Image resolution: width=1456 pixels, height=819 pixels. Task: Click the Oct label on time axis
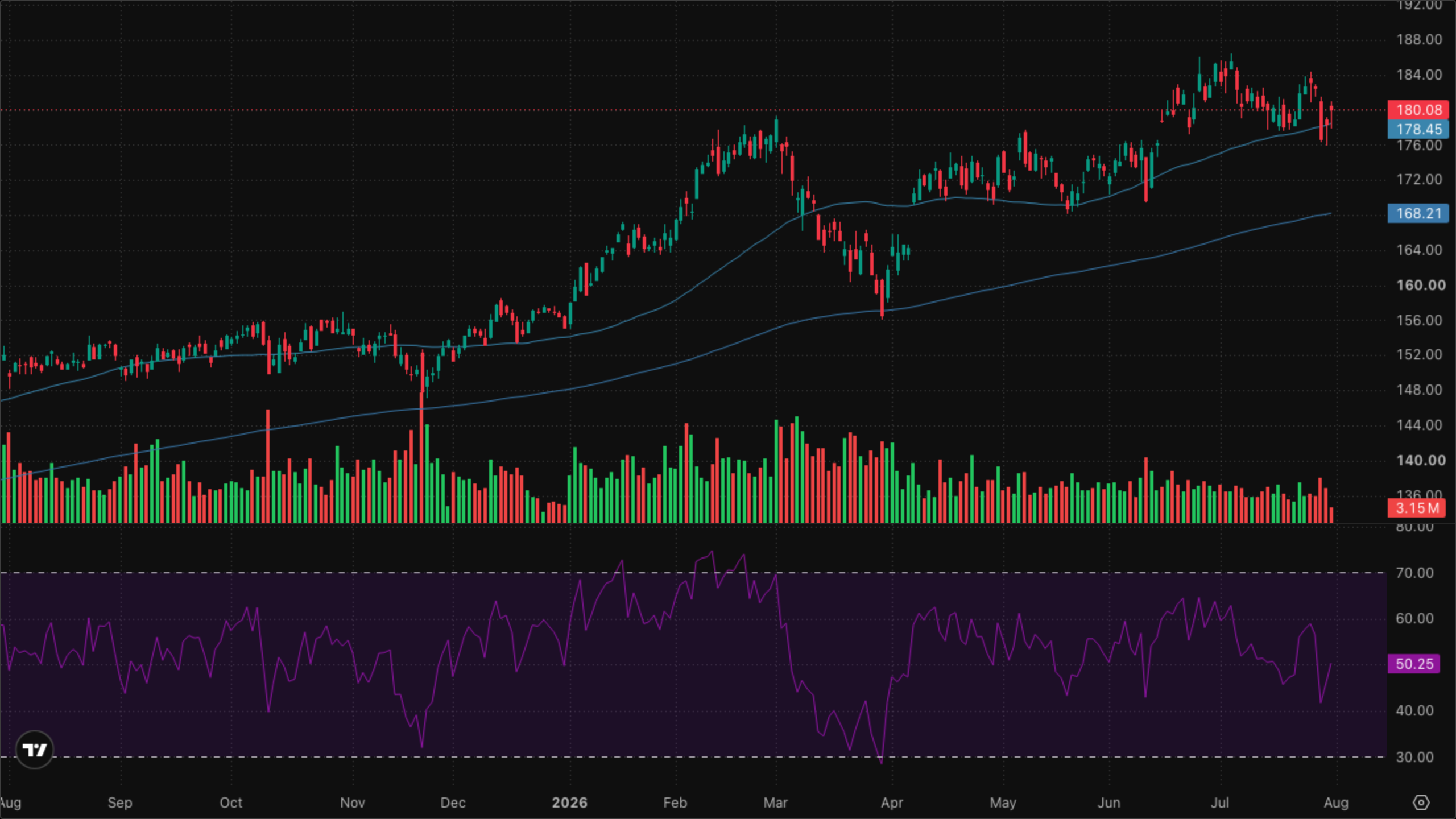pos(231,803)
